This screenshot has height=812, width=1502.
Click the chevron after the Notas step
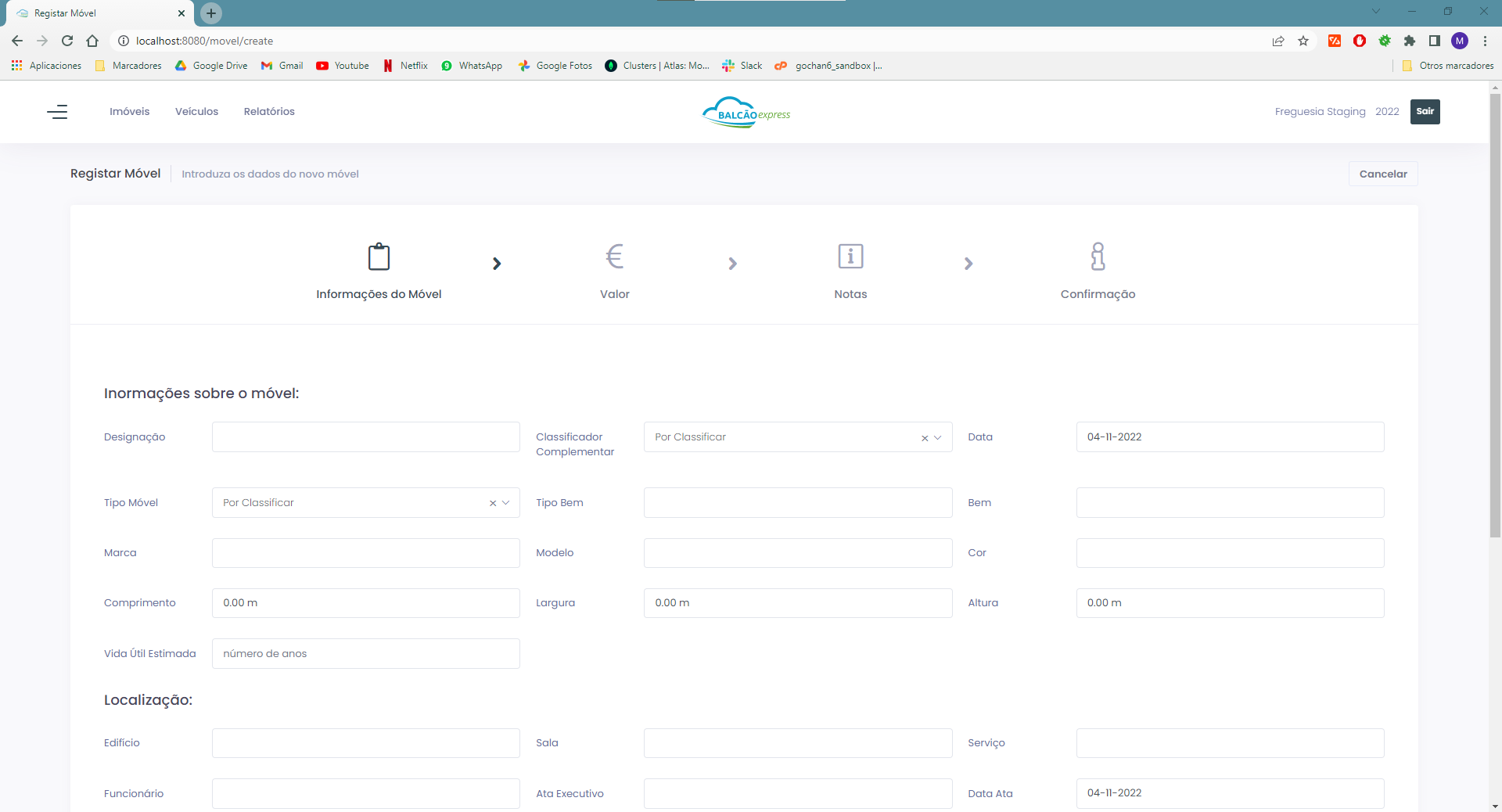coord(968,264)
